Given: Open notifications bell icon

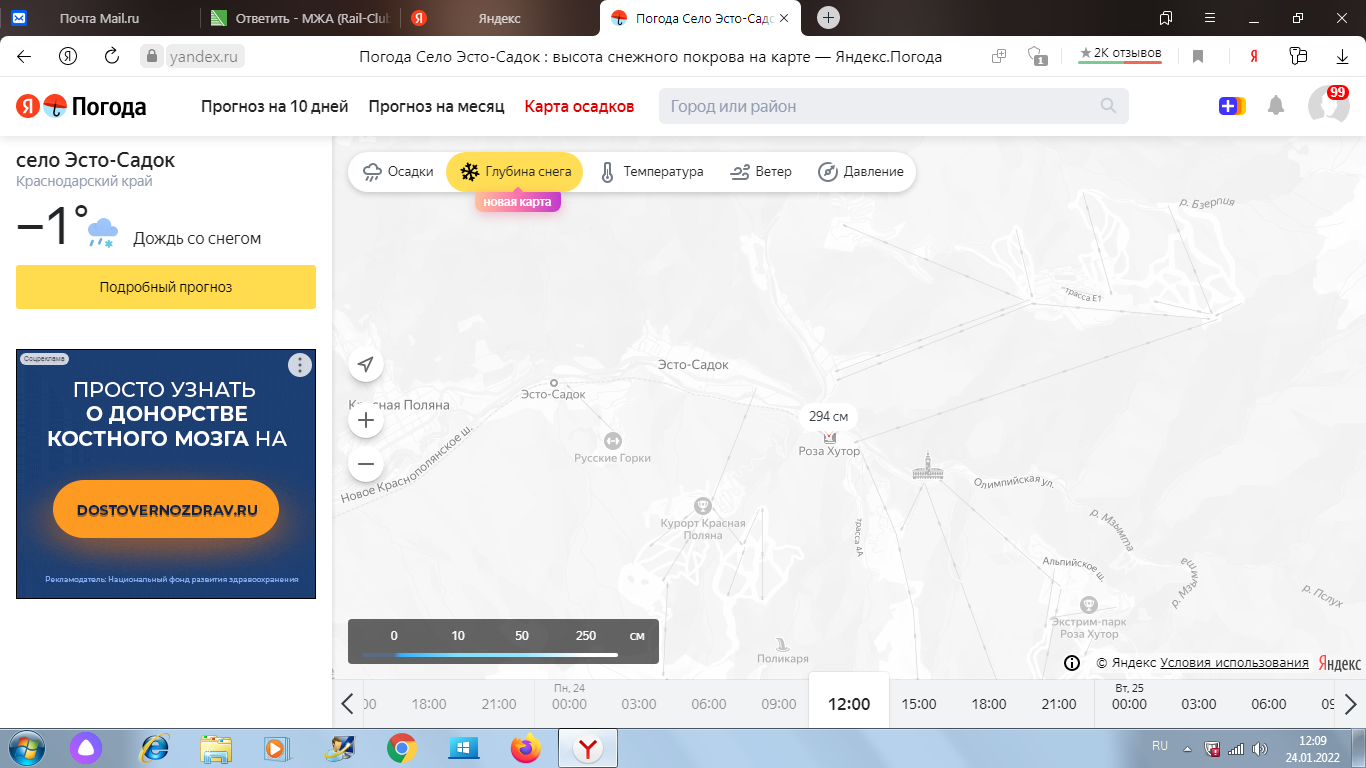Looking at the screenshot, I should point(1276,106).
